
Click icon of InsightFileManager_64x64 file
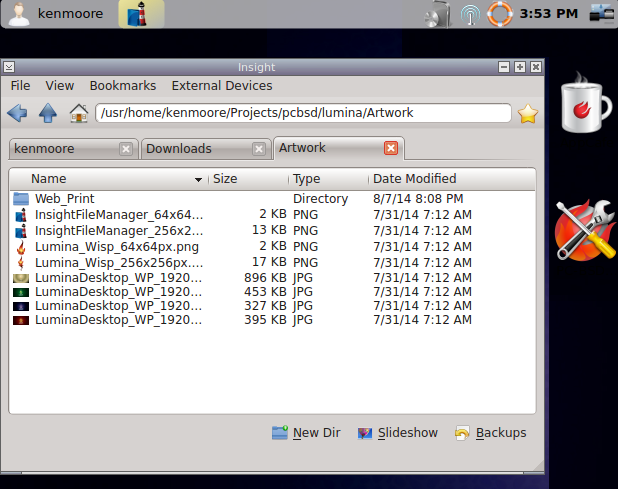point(21,215)
